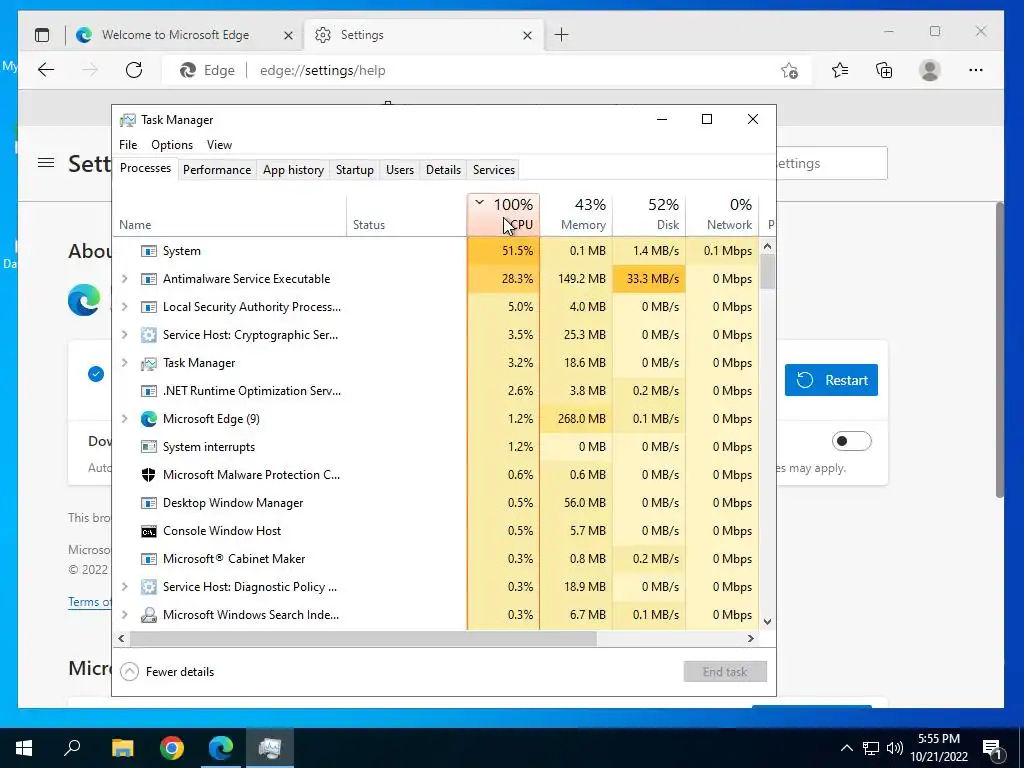Open File Explorer from taskbar
Viewport: 1024px width, 768px height.
pos(122,748)
